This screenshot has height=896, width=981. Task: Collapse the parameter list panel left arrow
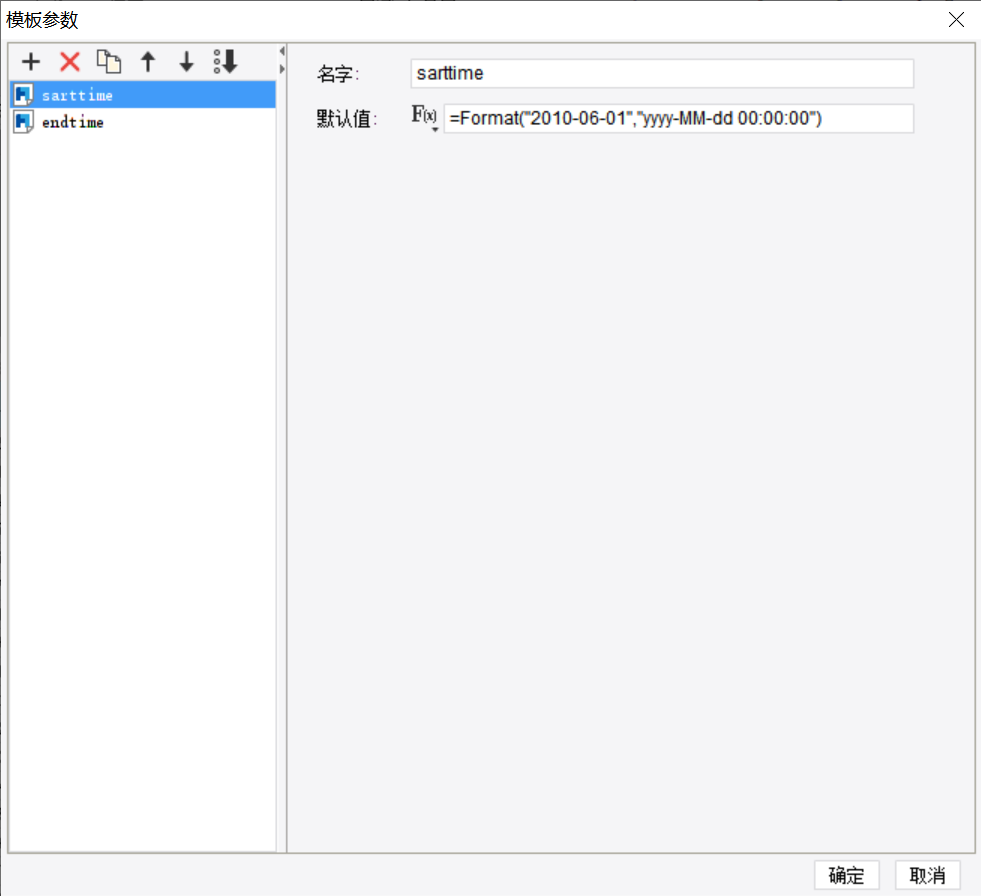click(282, 51)
